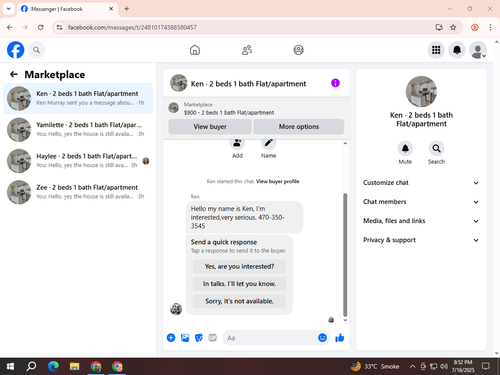Viewport: 500px width, 375px height.
Task: Send quick reply 'Yes, are you interested?'
Action: click(x=239, y=266)
